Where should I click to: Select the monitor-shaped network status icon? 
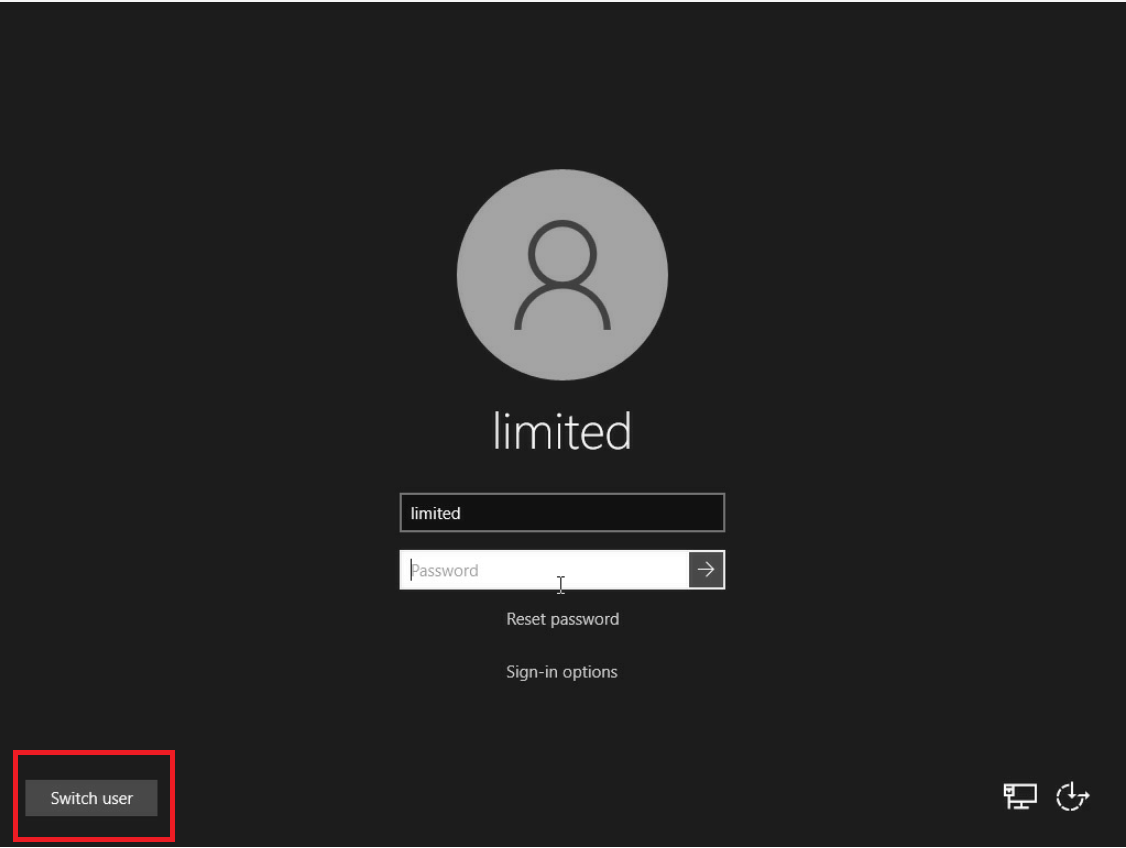point(1019,796)
